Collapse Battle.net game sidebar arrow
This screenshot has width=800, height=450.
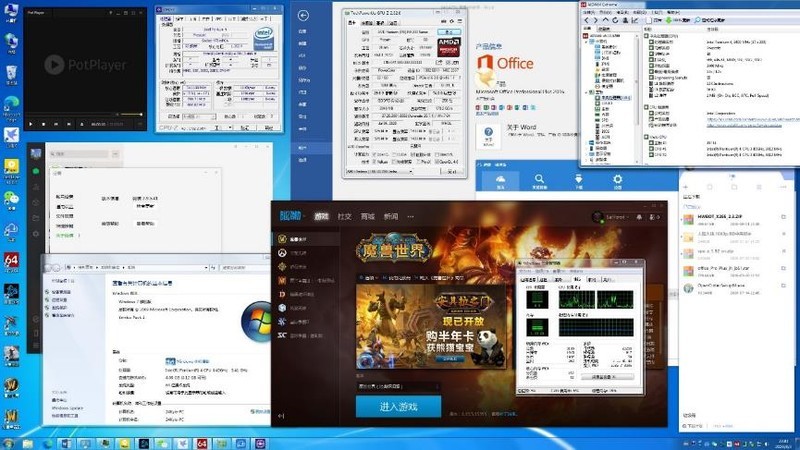[281, 416]
